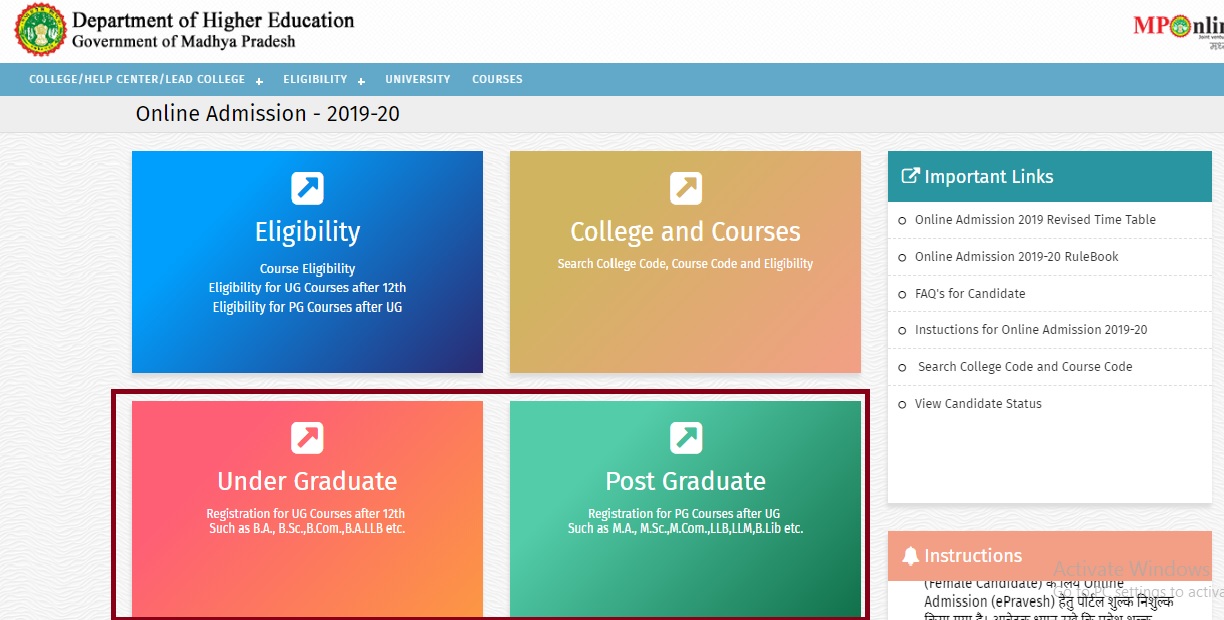Click the Madhya Pradesh government emblem logo
The image size is (1224, 620).
[x=38, y=30]
